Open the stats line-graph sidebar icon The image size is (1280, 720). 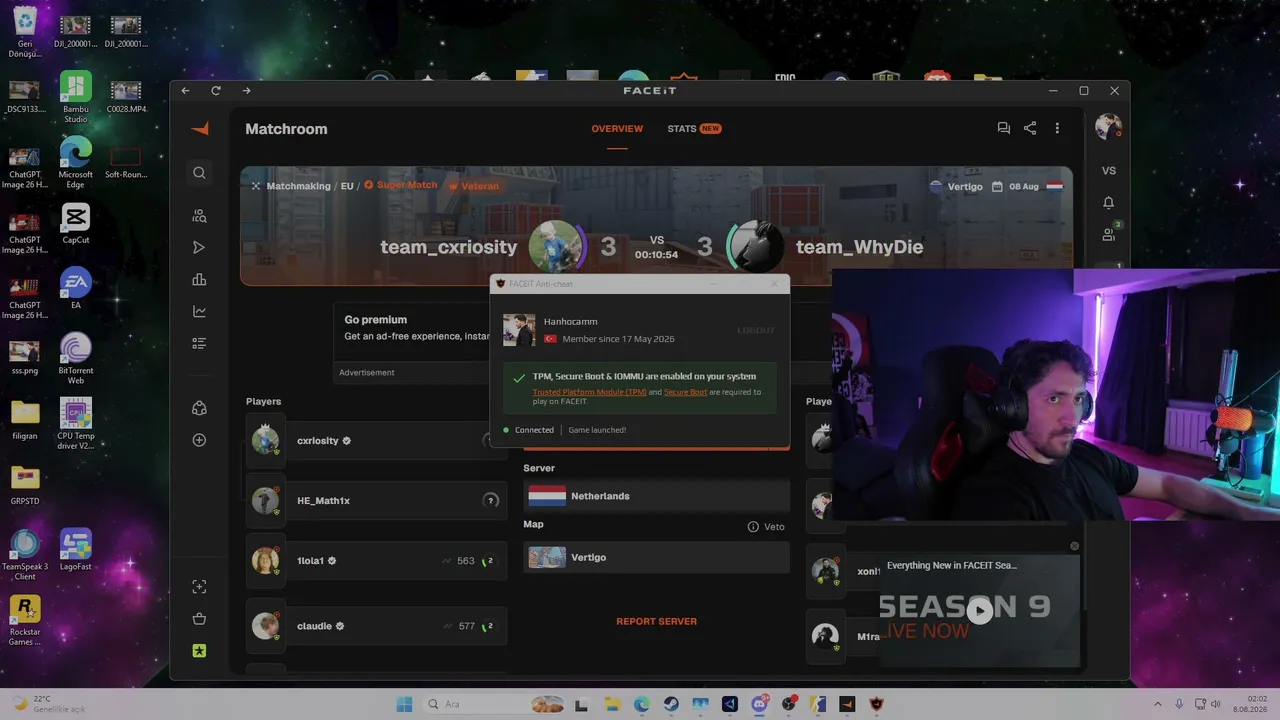tap(199, 312)
